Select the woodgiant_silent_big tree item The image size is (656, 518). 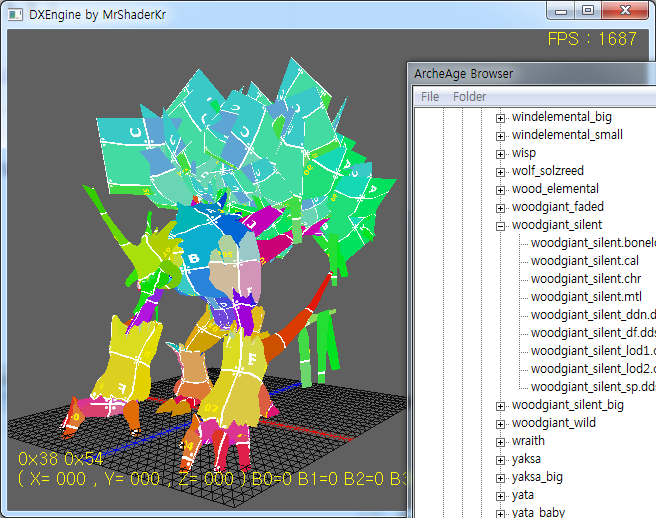567,405
